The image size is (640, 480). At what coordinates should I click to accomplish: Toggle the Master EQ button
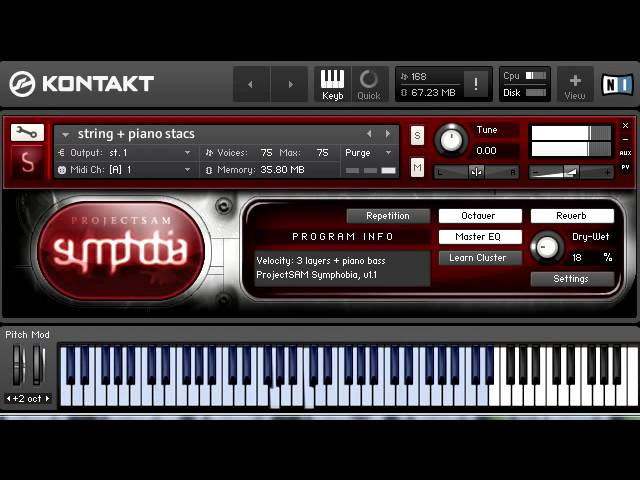(480, 237)
